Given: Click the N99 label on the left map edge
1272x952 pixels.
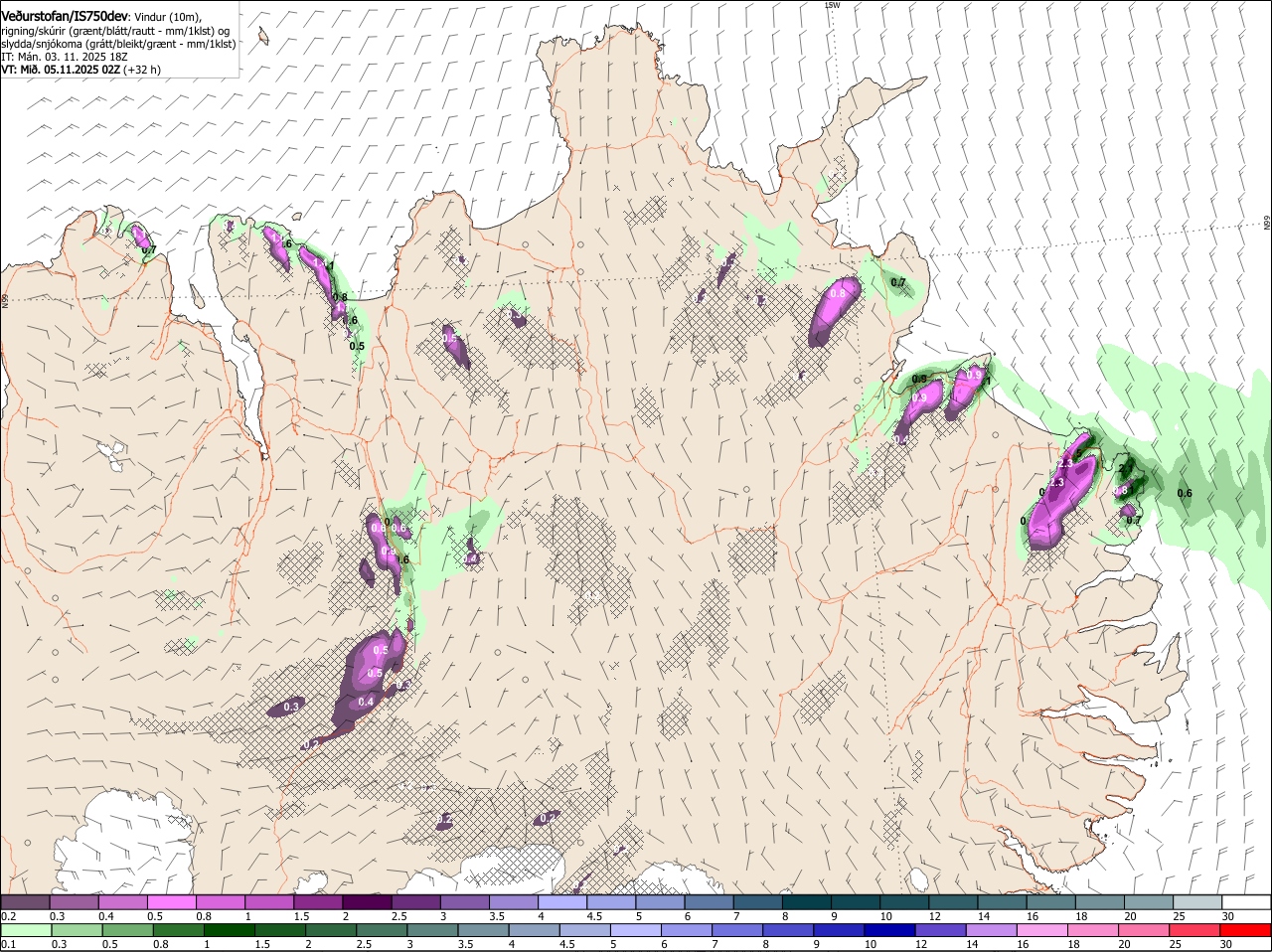Looking at the screenshot, I should click(5, 299).
